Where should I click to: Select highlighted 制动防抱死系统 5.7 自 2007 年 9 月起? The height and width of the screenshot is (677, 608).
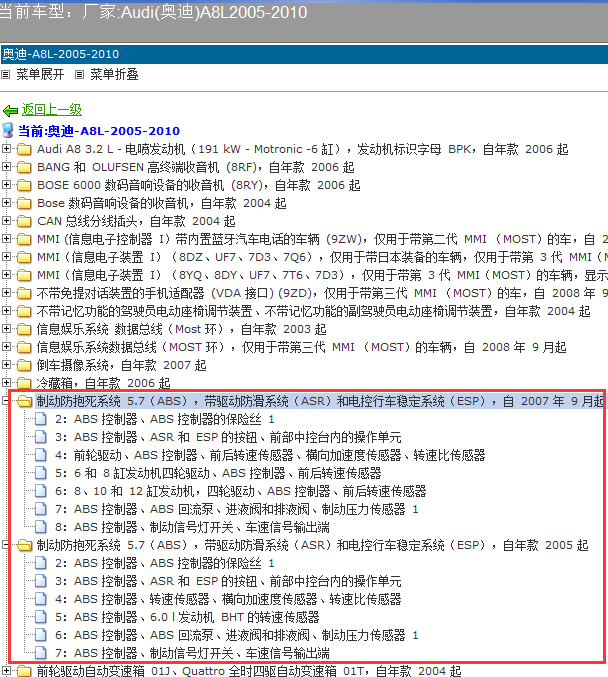point(319,401)
